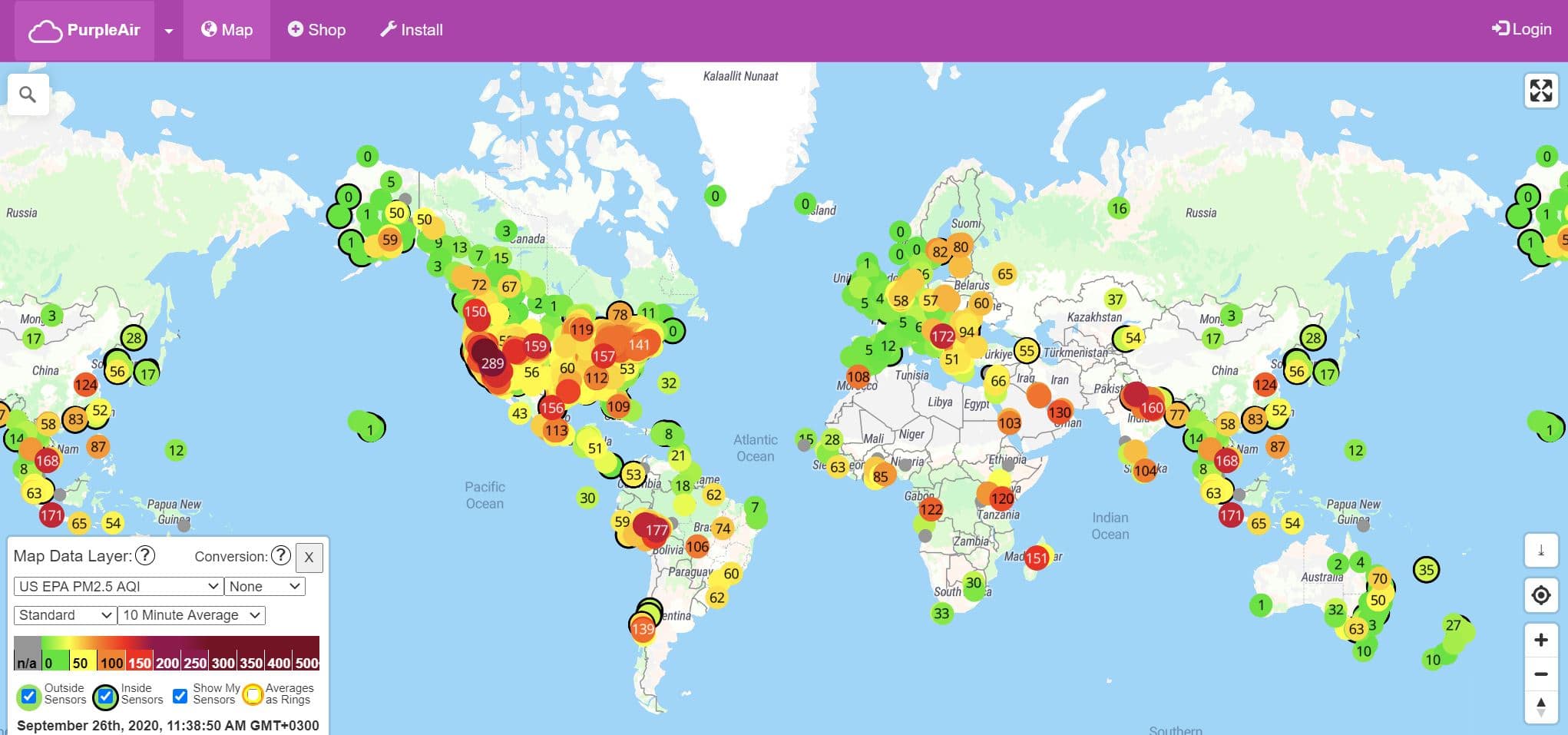
Task: Click the Atlantic Ocean map label
Action: click(x=756, y=448)
